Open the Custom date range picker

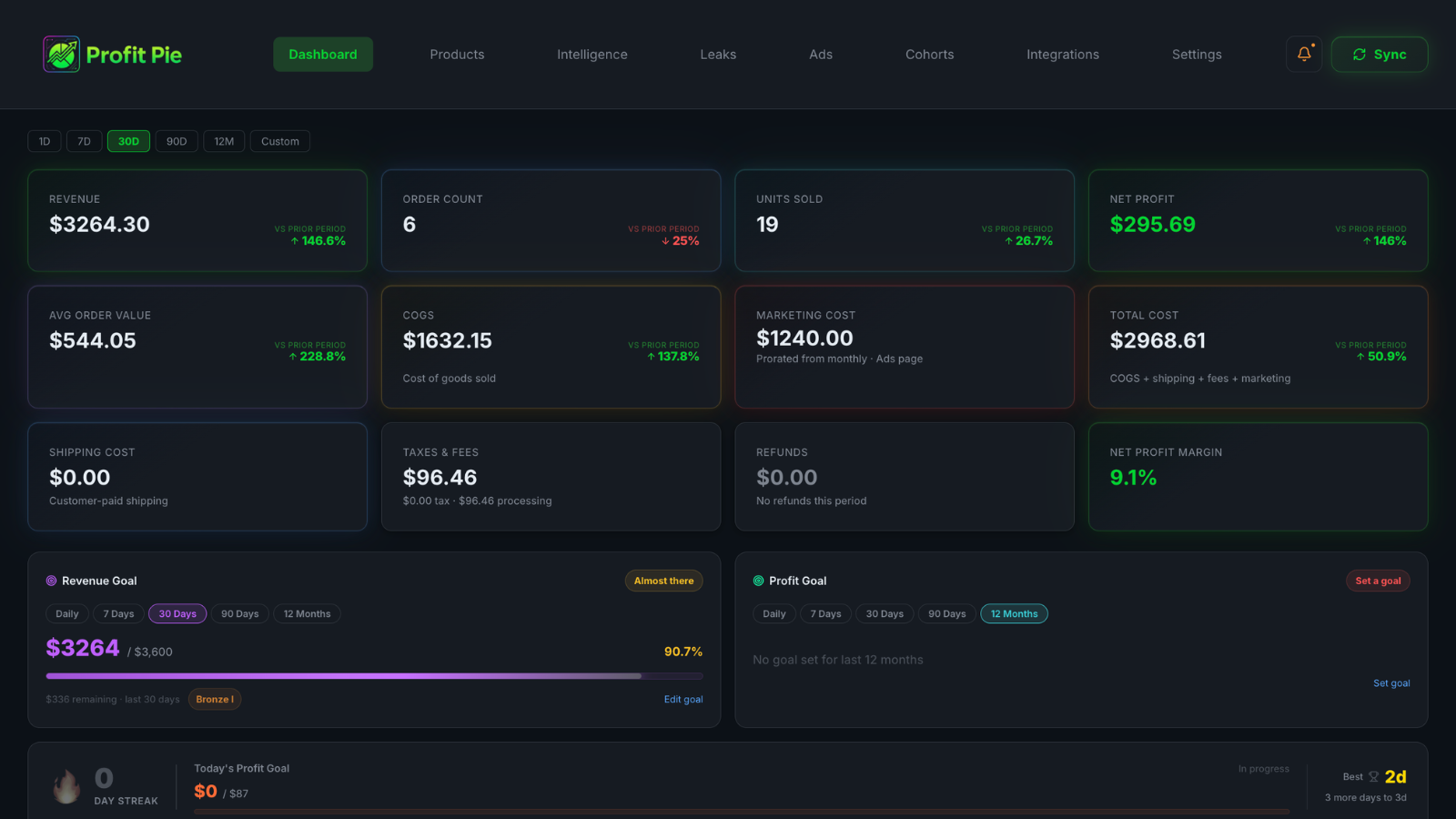pyautogui.click(x=280, y=141)
